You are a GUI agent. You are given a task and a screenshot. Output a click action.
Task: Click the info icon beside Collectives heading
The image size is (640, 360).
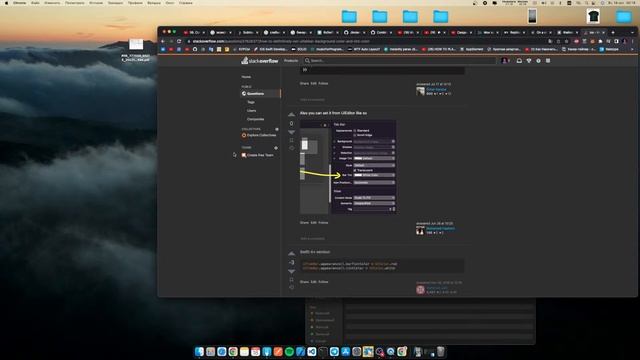point(277,129)
